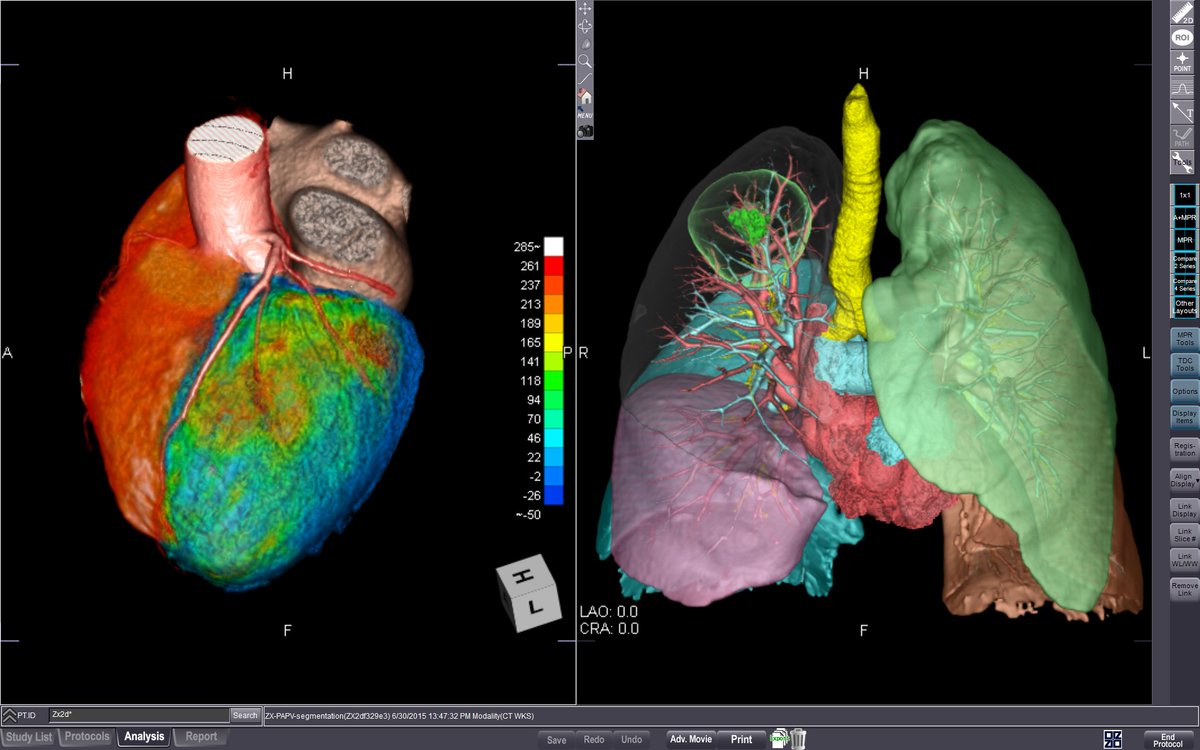Toggle Link WL/WW

[x=1184, y=561]
